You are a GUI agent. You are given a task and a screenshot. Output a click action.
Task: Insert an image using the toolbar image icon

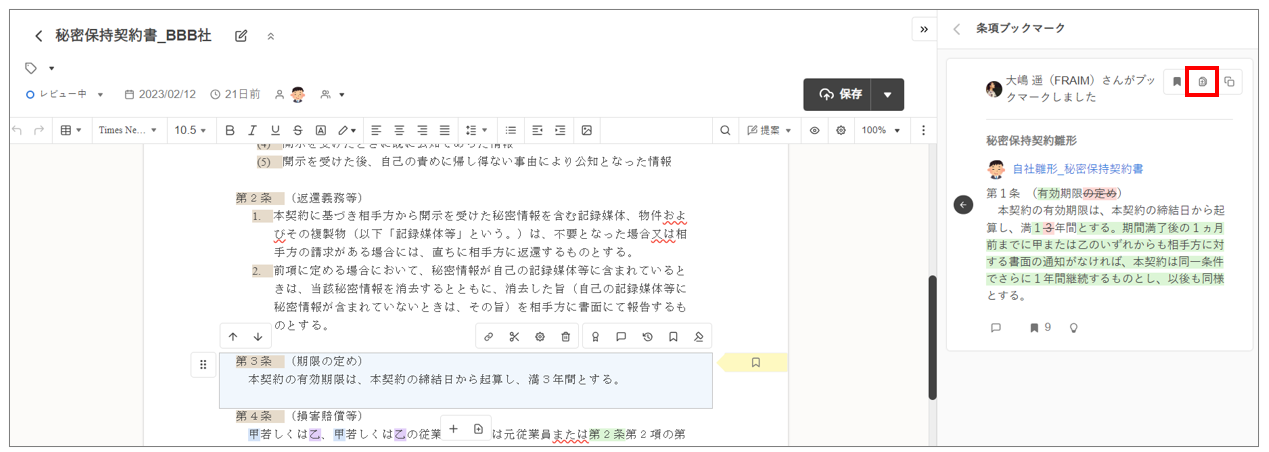click(587, 130)
